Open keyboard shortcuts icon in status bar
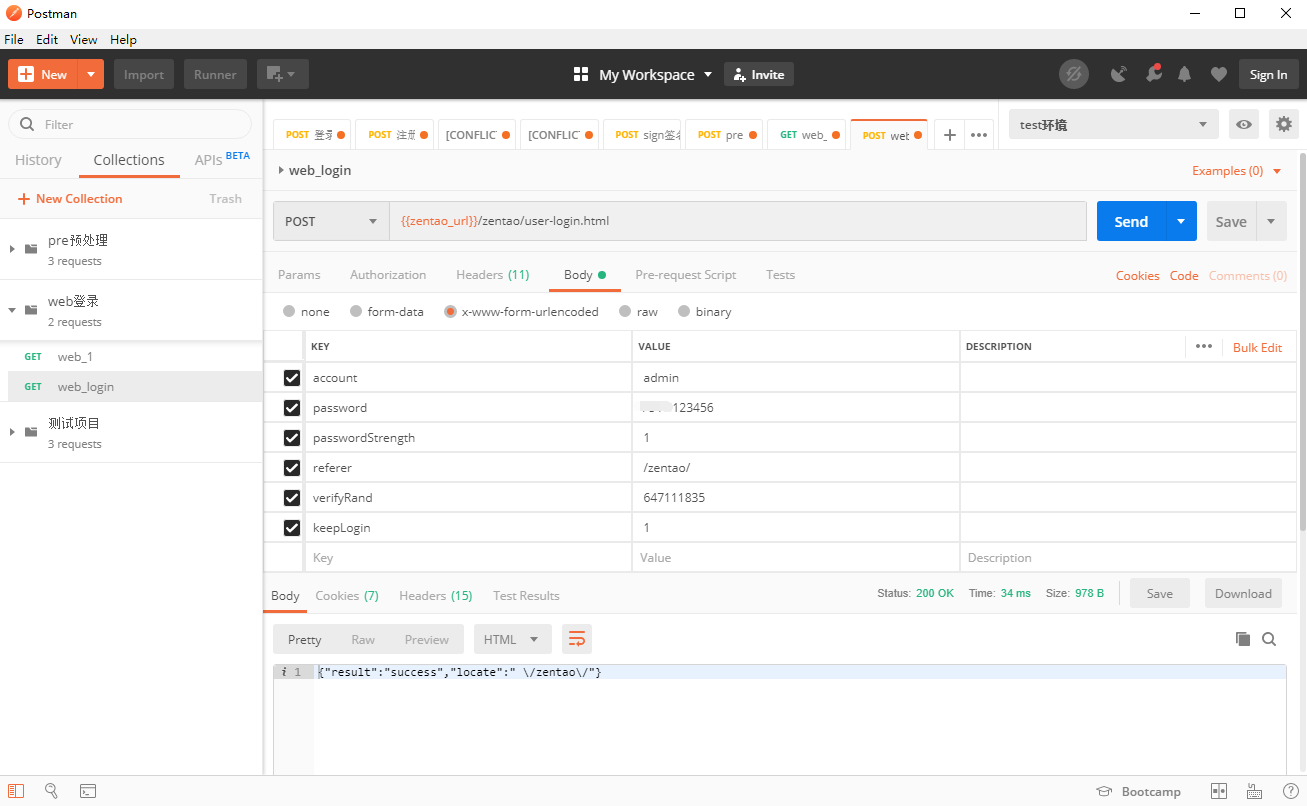This screenshot has width=1307, height=806. coord(1254,791)
